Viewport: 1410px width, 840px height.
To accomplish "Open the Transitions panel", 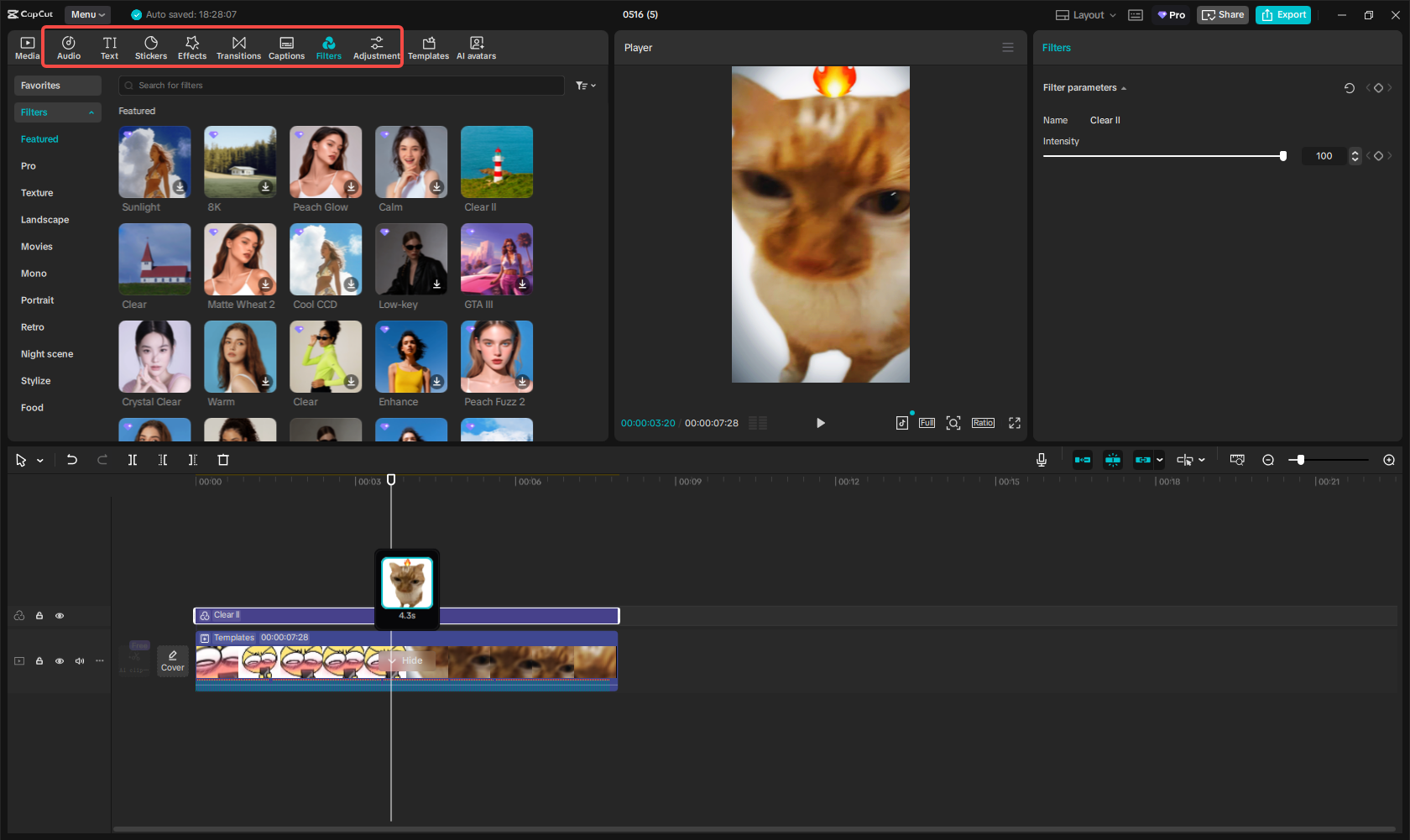I will coord(238,48).
